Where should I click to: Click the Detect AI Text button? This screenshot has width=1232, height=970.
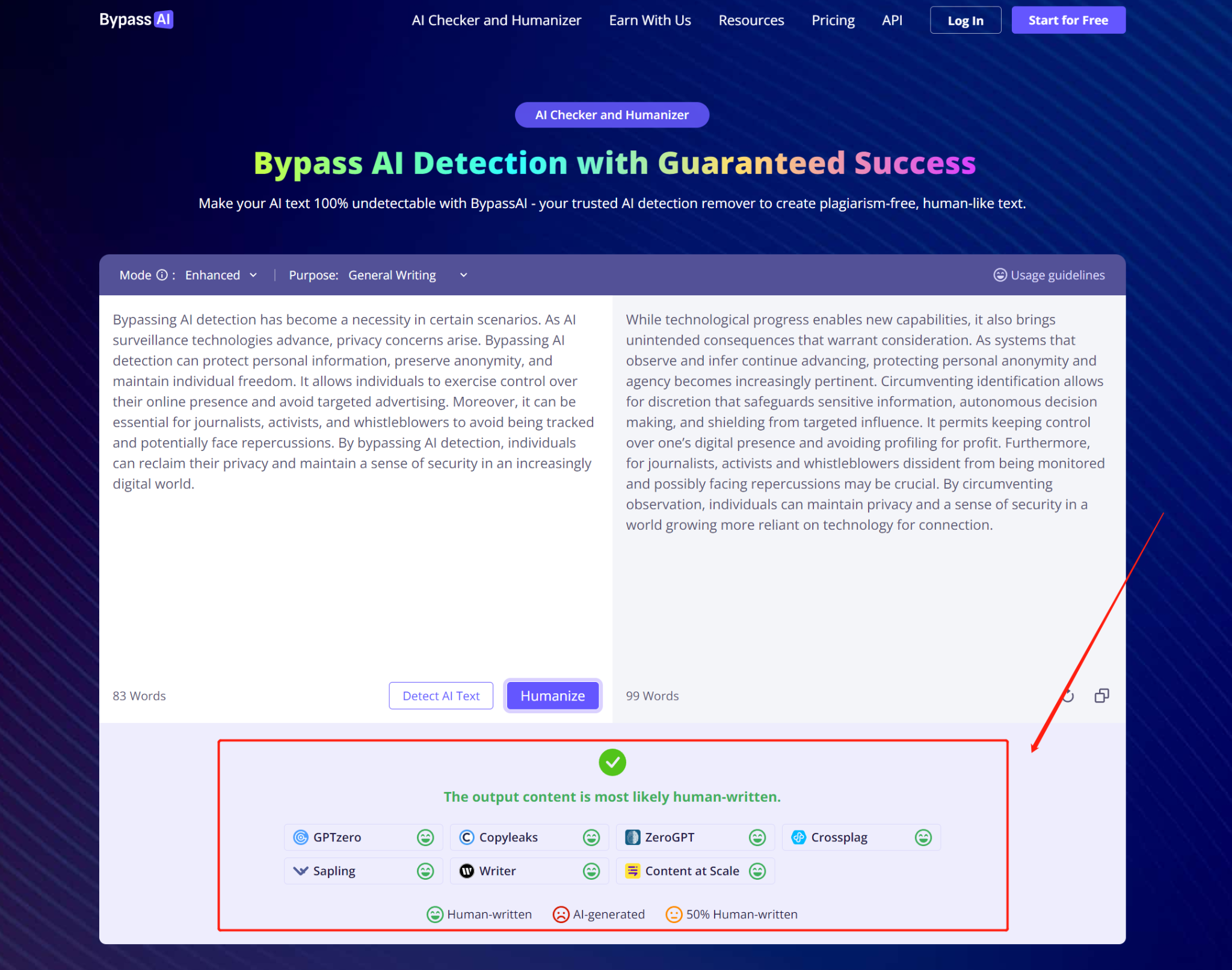click(441, 696)
